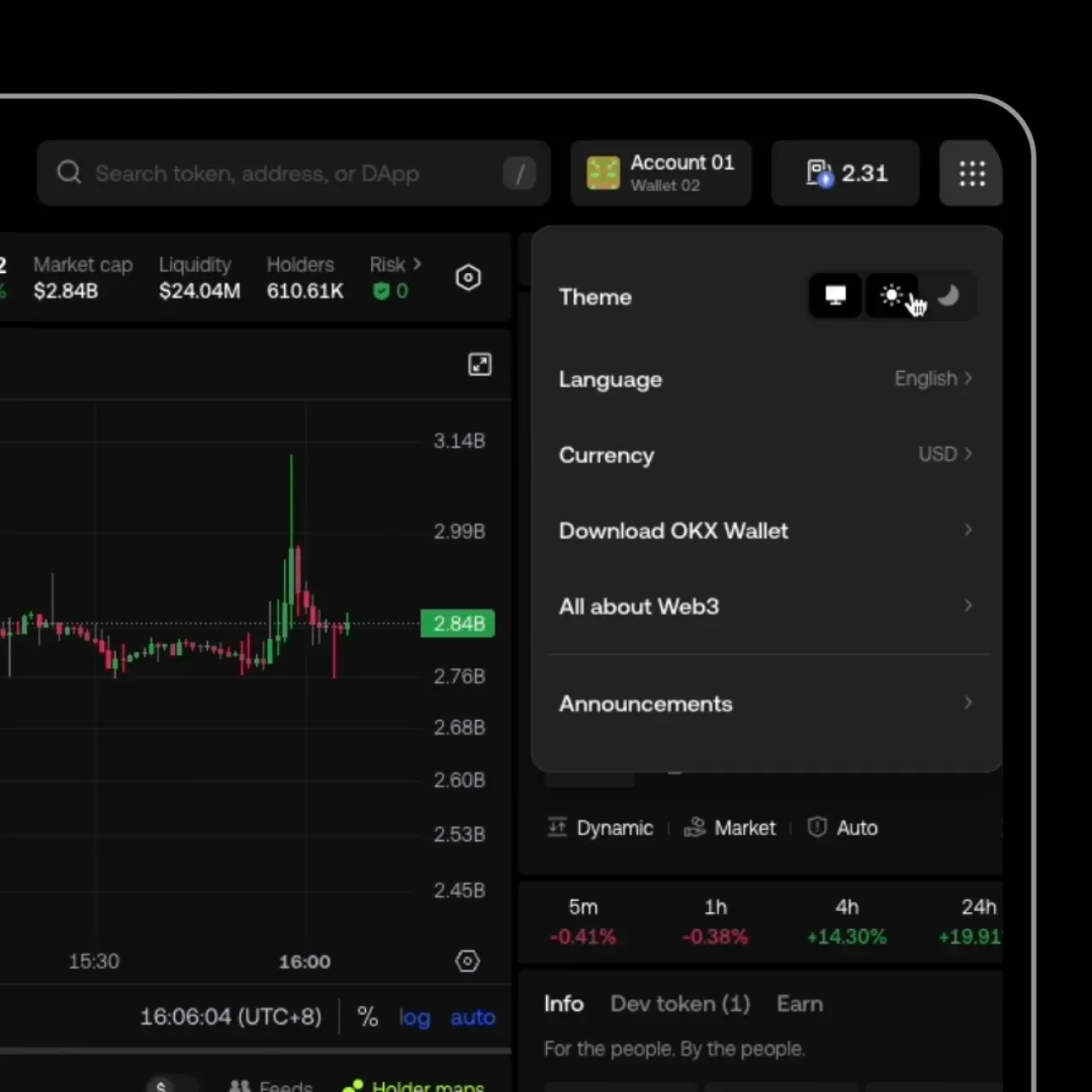The image size is (1092, 1092).
Task: Open All about Web3 menu item
Action: 766,607
